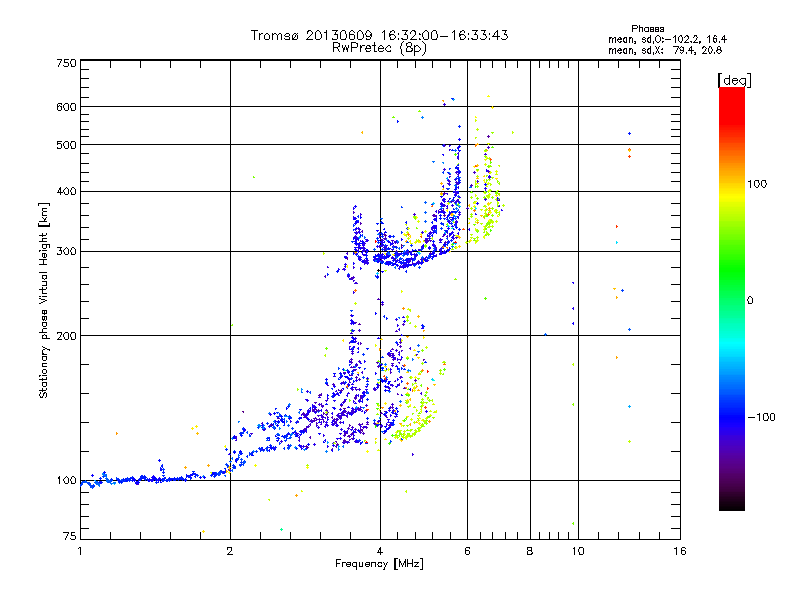Click the "[deg]" colorbar unit label
The height and width of the screenshot is (600, 800).
point(734,80)
